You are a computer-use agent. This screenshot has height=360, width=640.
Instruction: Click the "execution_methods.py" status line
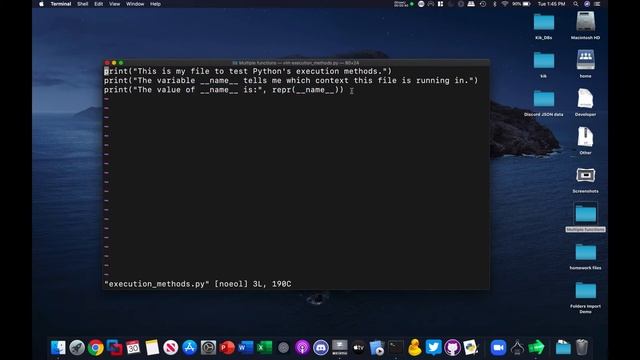tap(198, 284)
